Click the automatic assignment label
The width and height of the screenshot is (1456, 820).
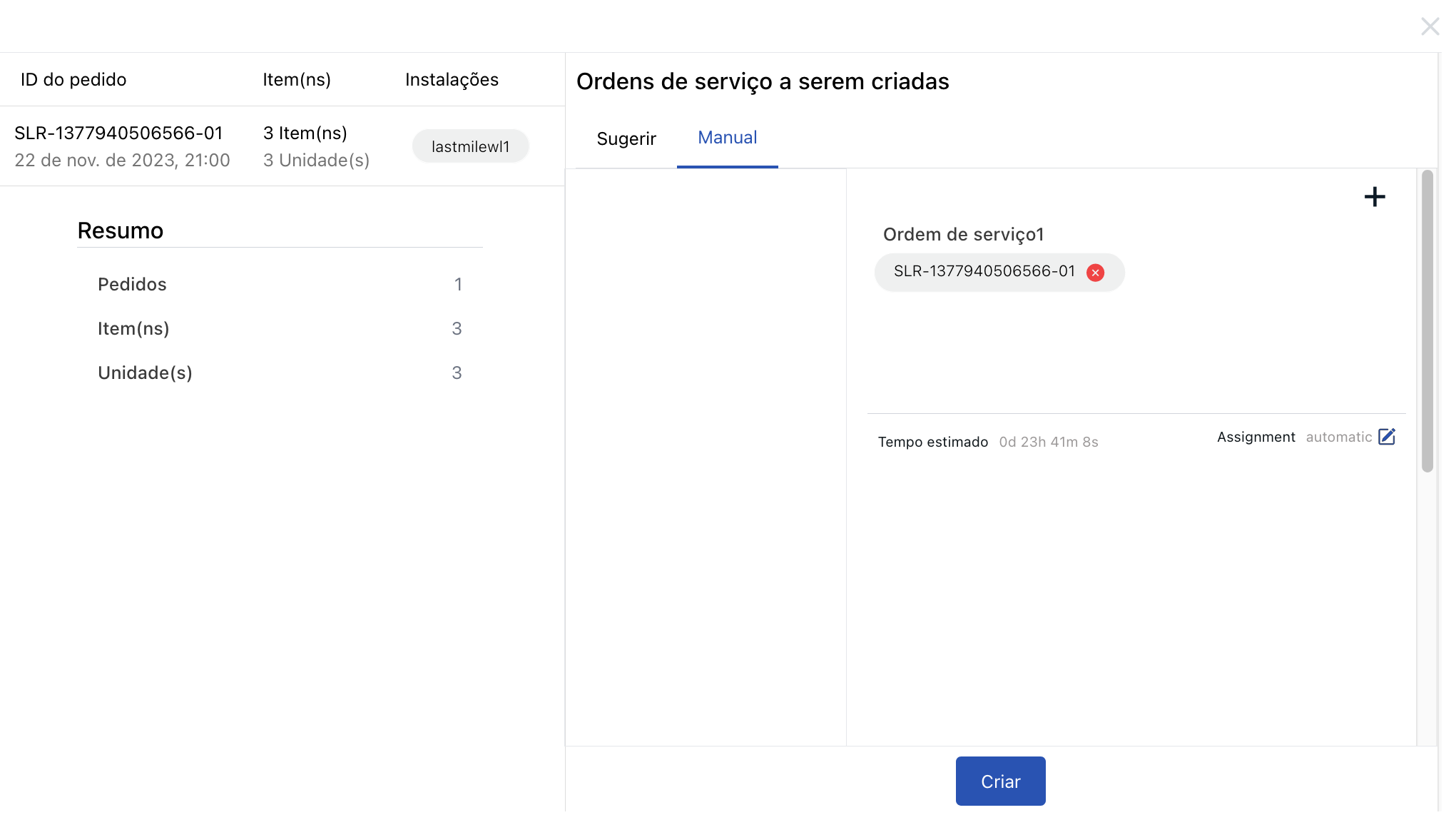click(1338, 437)
